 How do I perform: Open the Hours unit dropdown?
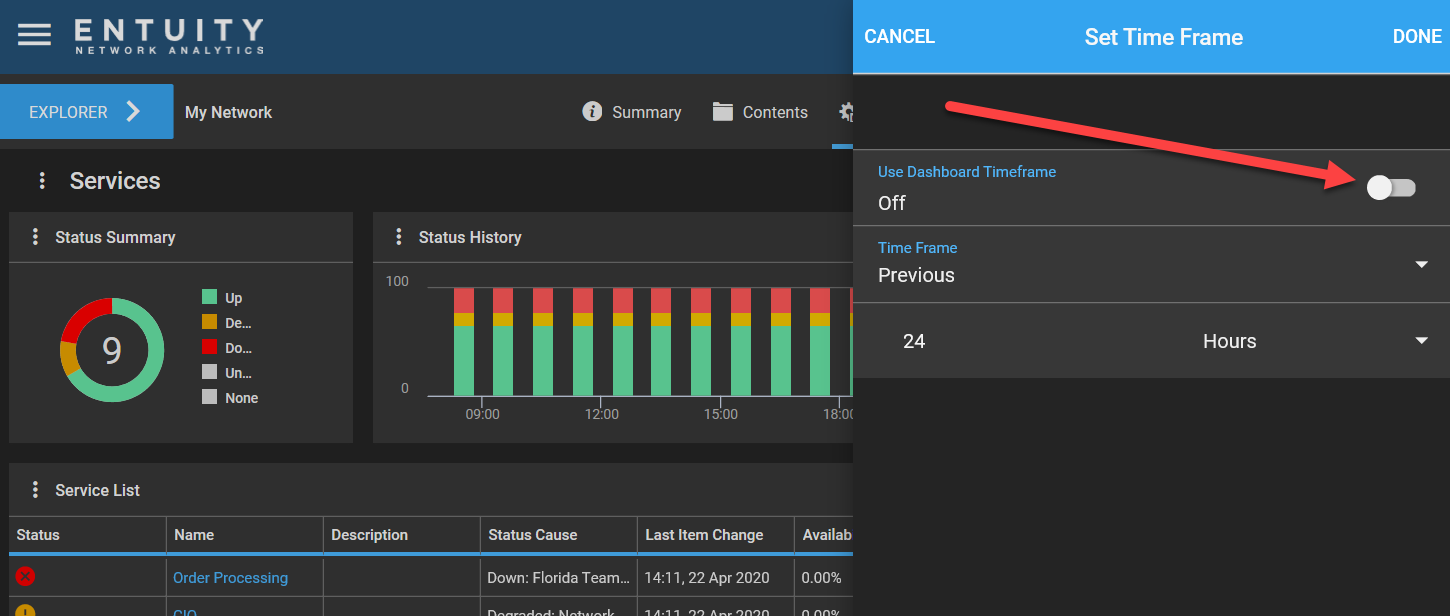point(1421,340)
